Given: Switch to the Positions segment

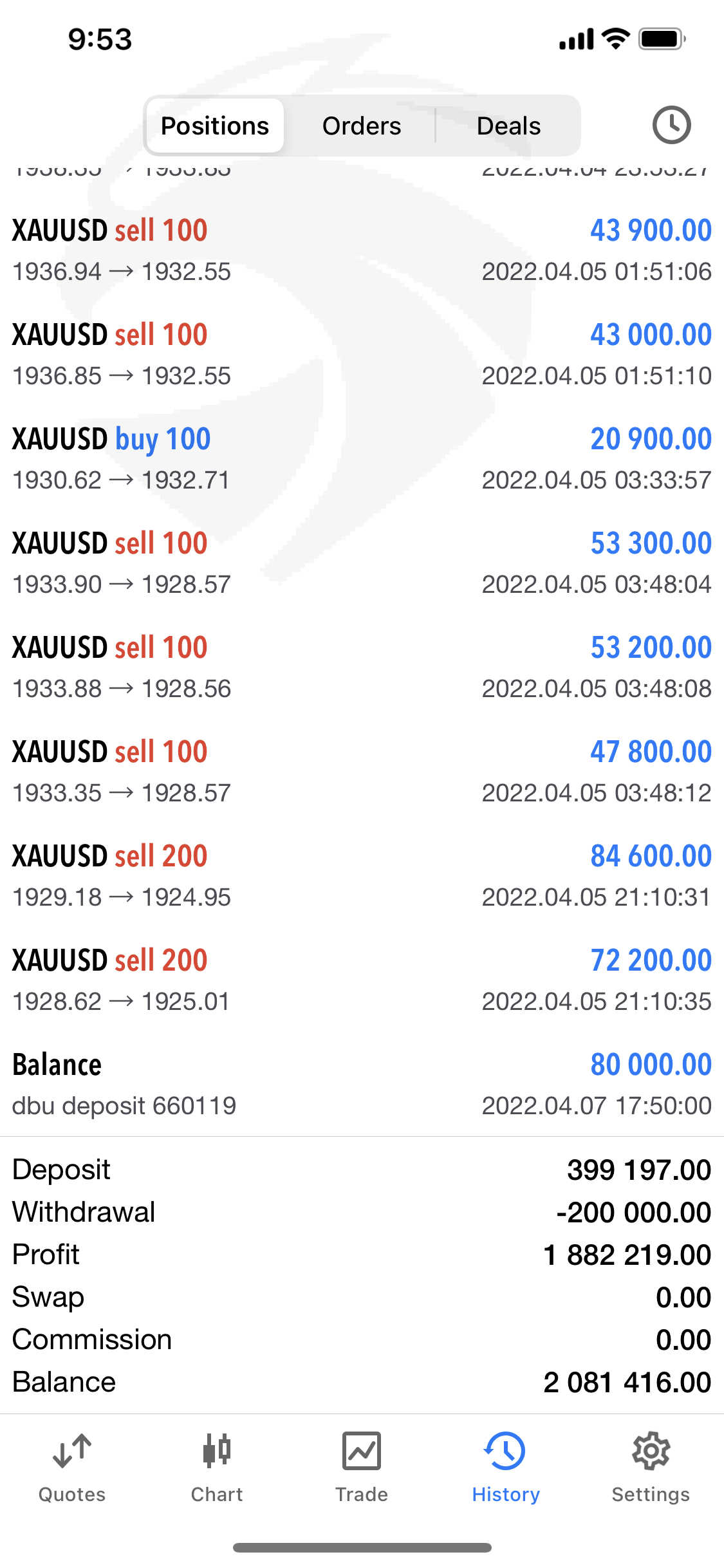Looking at the screenshot, I should pos(215,126).
